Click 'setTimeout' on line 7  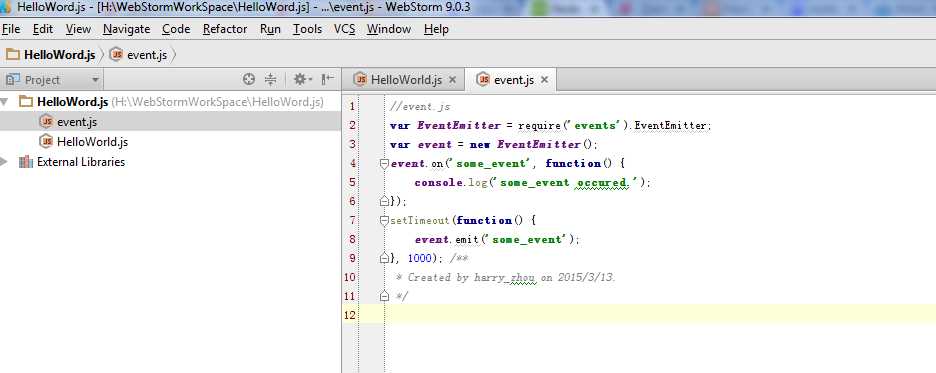tap(420, 220)
